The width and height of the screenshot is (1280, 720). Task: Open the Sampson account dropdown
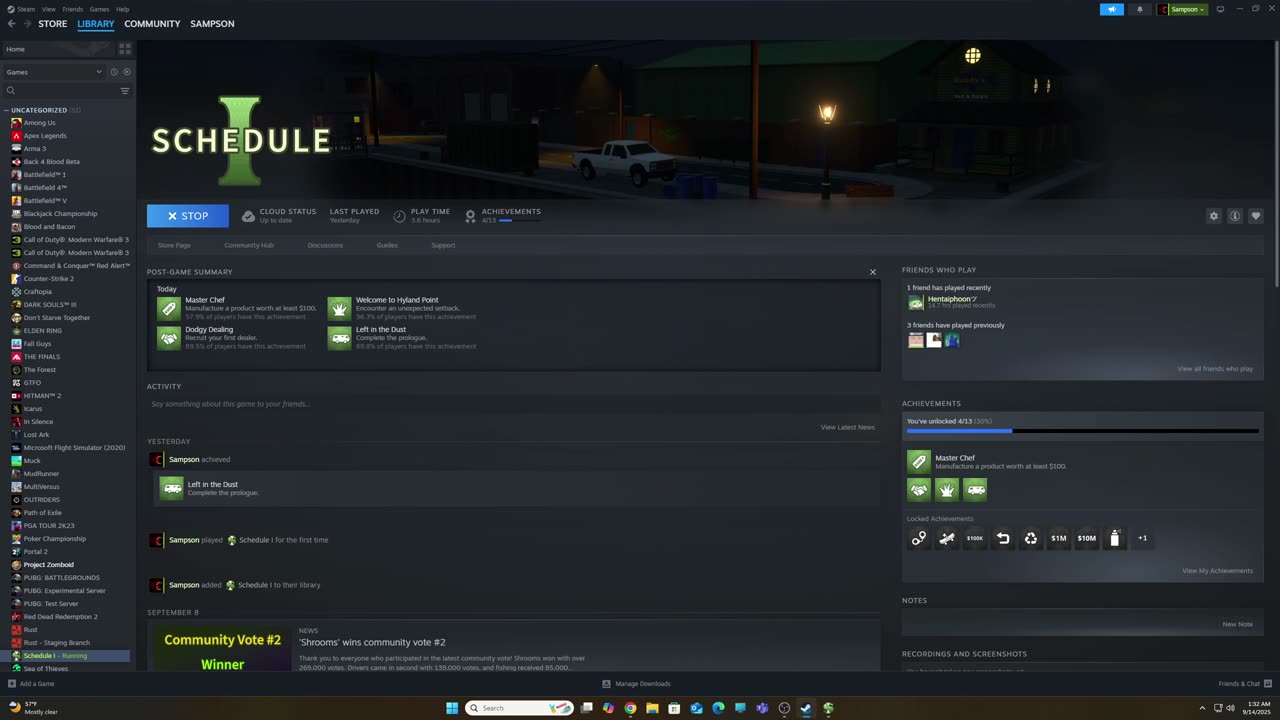tap(1183, 9)
